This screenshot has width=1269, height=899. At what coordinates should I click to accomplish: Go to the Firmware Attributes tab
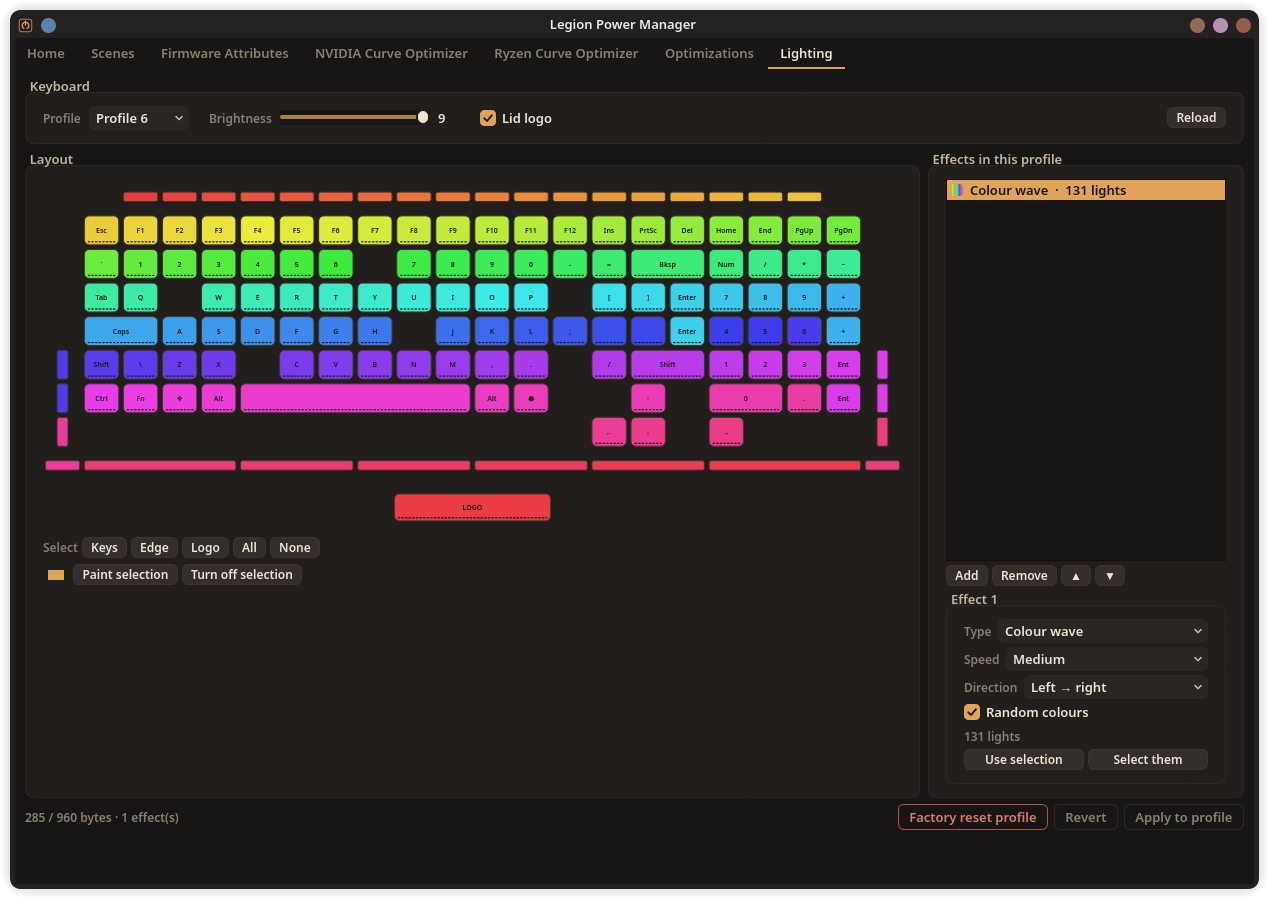(225, 54)
